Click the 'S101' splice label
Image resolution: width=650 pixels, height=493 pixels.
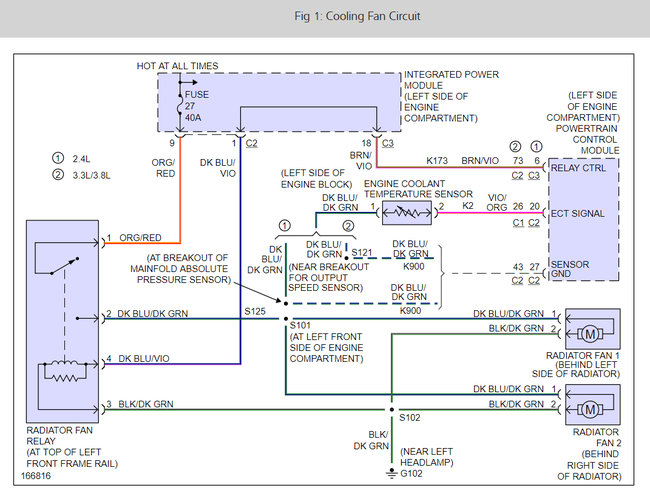(x=300, y=325)
